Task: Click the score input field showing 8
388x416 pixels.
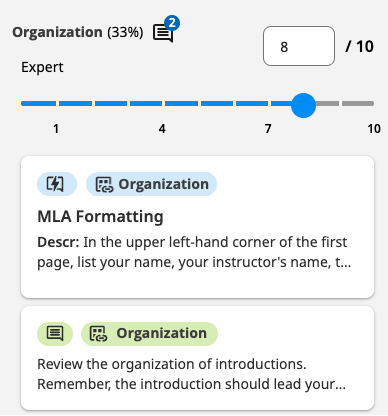Action: tap(299, 46)
